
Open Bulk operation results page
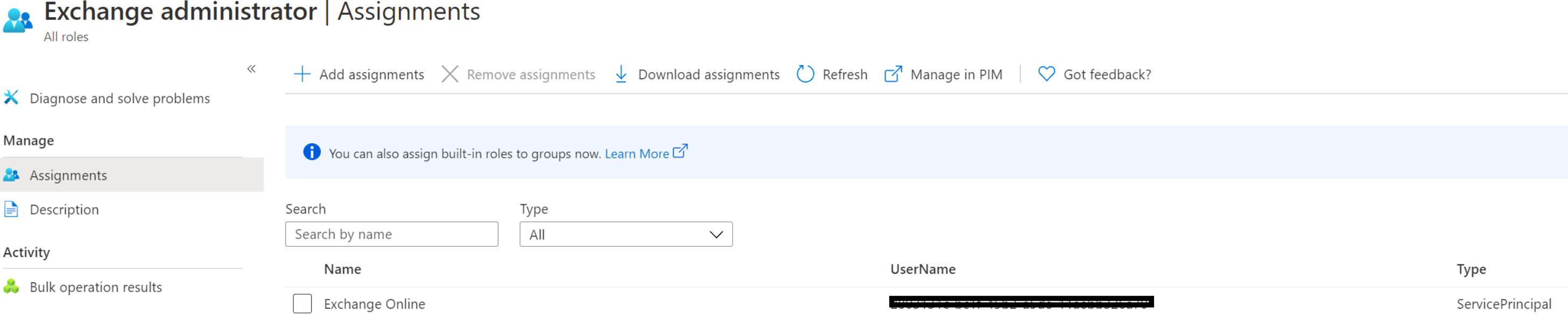pos(96,287)
